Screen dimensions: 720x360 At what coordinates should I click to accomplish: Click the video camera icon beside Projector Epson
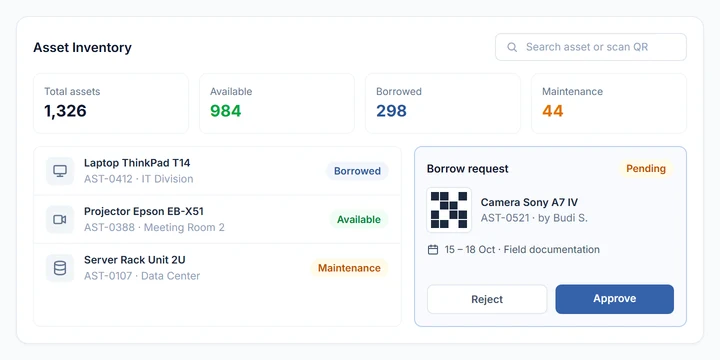pyautogui.click(x=60, y=219)
